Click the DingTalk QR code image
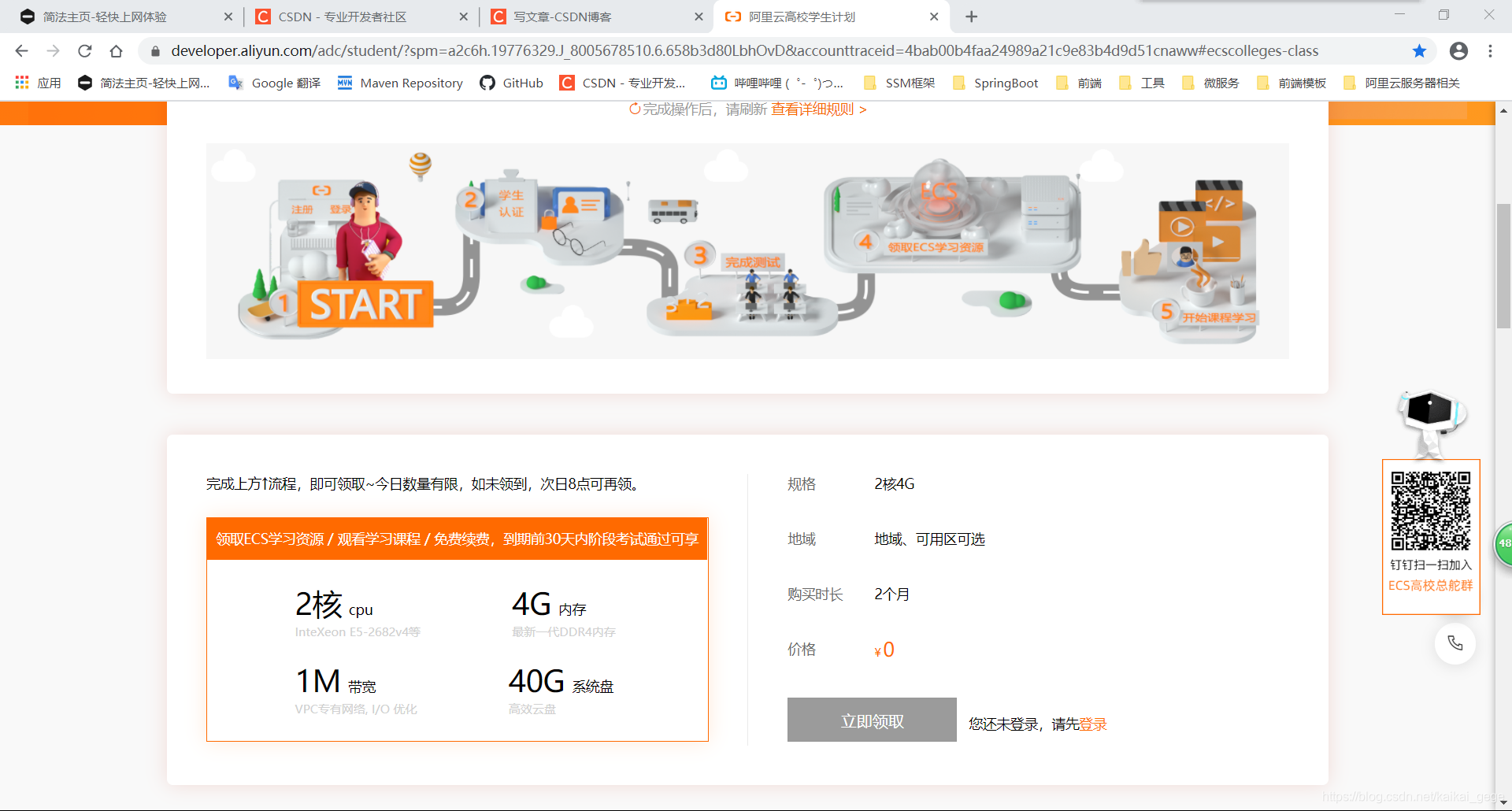 click(1430, 511)
